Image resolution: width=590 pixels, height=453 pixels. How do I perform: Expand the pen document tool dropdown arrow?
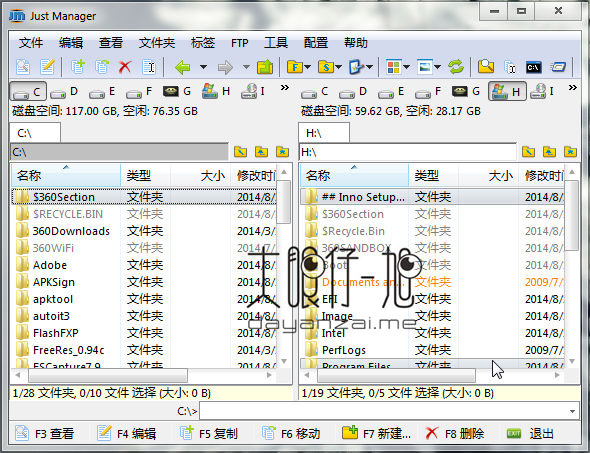pos(370,67)
